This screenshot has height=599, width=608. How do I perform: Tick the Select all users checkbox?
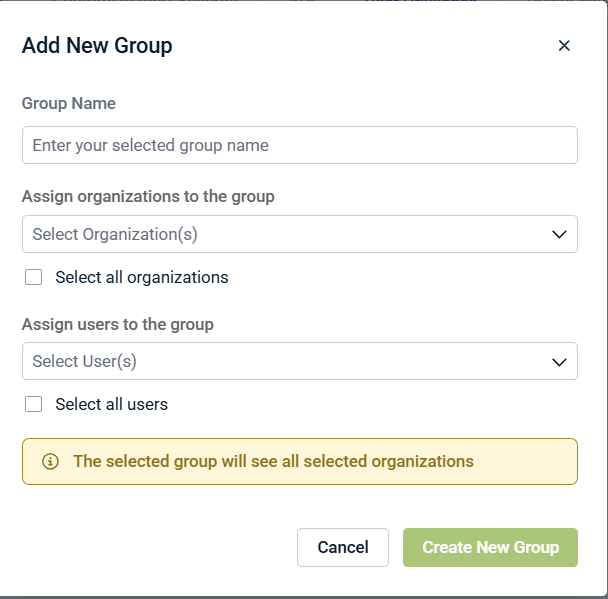[34, 404]
